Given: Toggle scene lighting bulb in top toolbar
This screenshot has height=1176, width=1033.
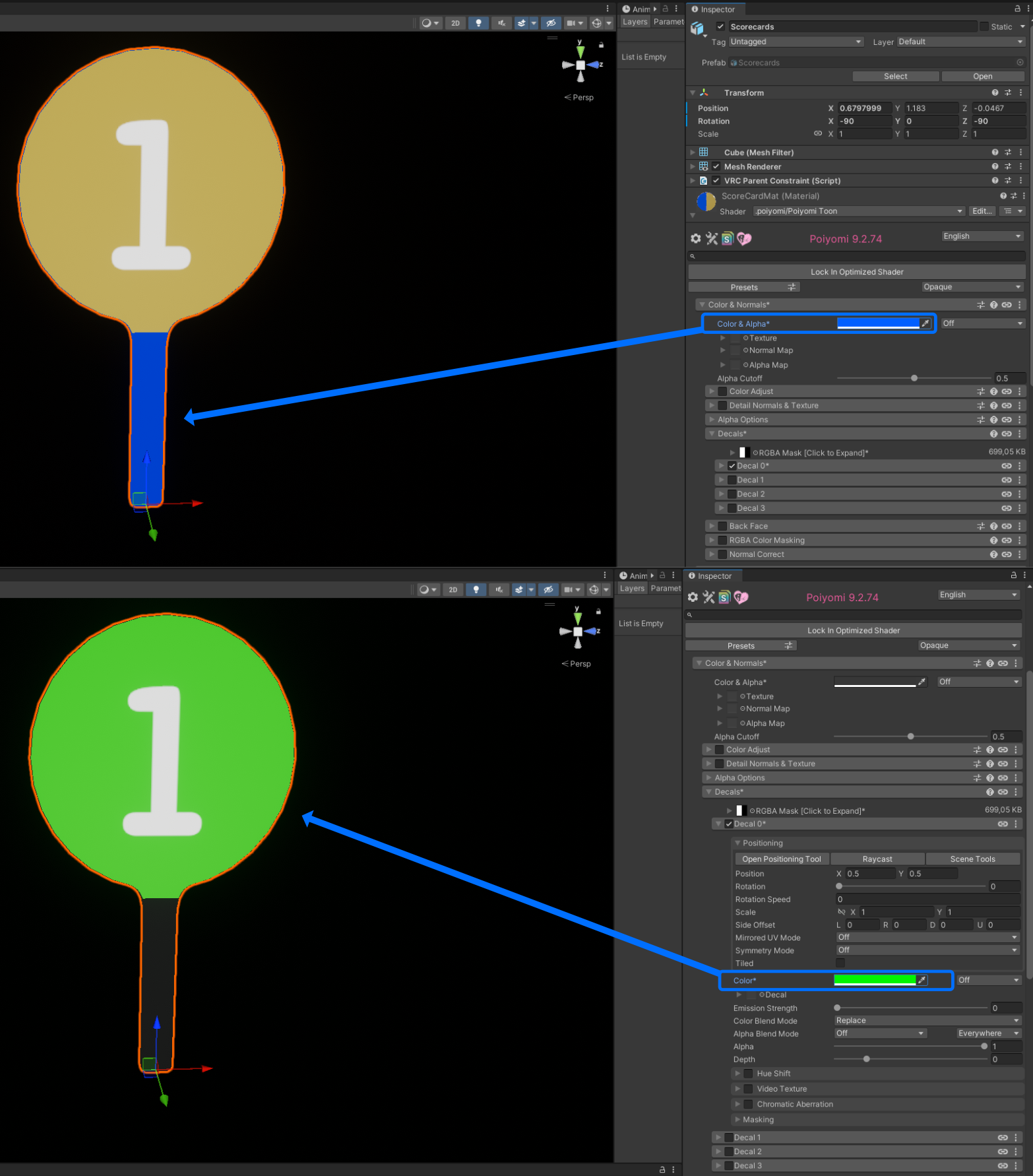Looking at the screenshot, I should (x=478, y=23).
